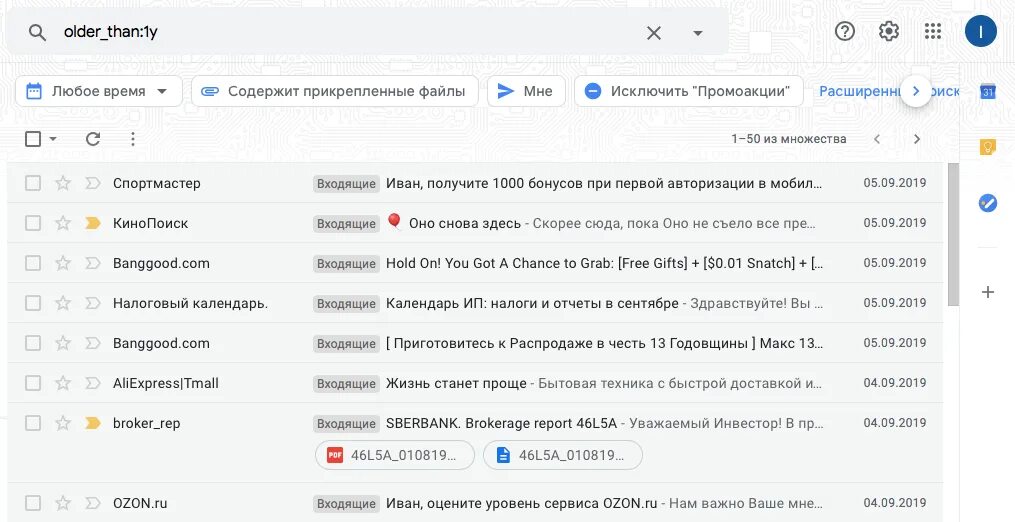The image size is (1015, 522).
Task: Open the 46L5A document attachment chip
Action: click(563, 455)
